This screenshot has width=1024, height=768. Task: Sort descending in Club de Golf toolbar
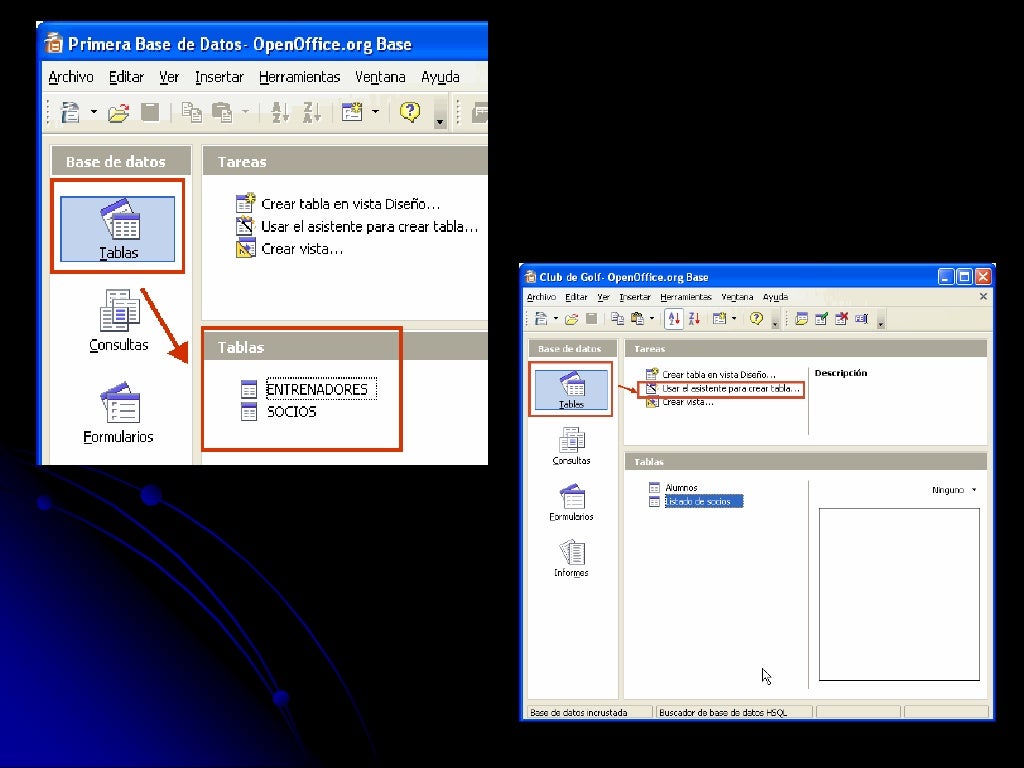click(694, 319)
